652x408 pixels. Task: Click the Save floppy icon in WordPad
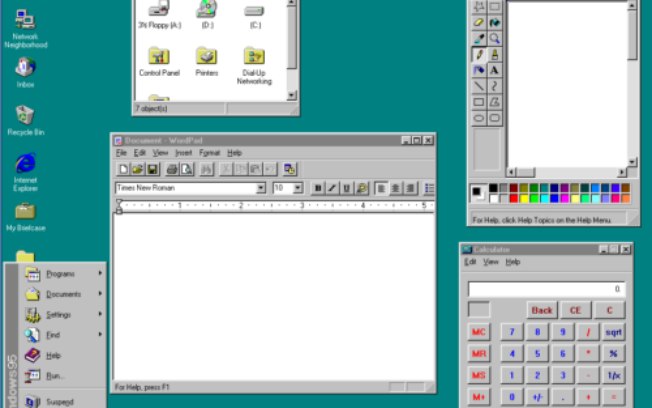coord(152,169)
